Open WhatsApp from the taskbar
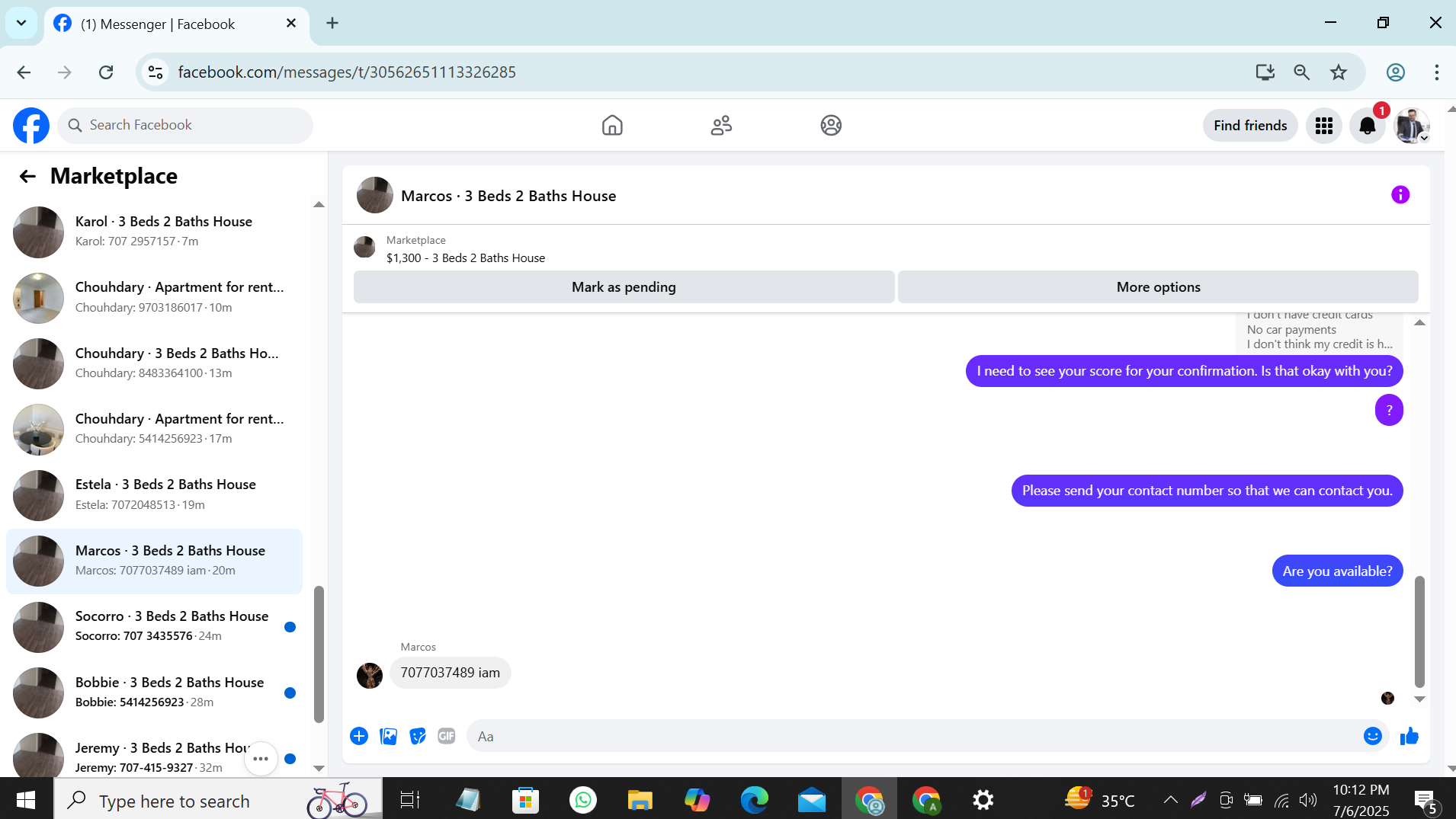This screenshot has width=1456, height=819. click(583, 800)
